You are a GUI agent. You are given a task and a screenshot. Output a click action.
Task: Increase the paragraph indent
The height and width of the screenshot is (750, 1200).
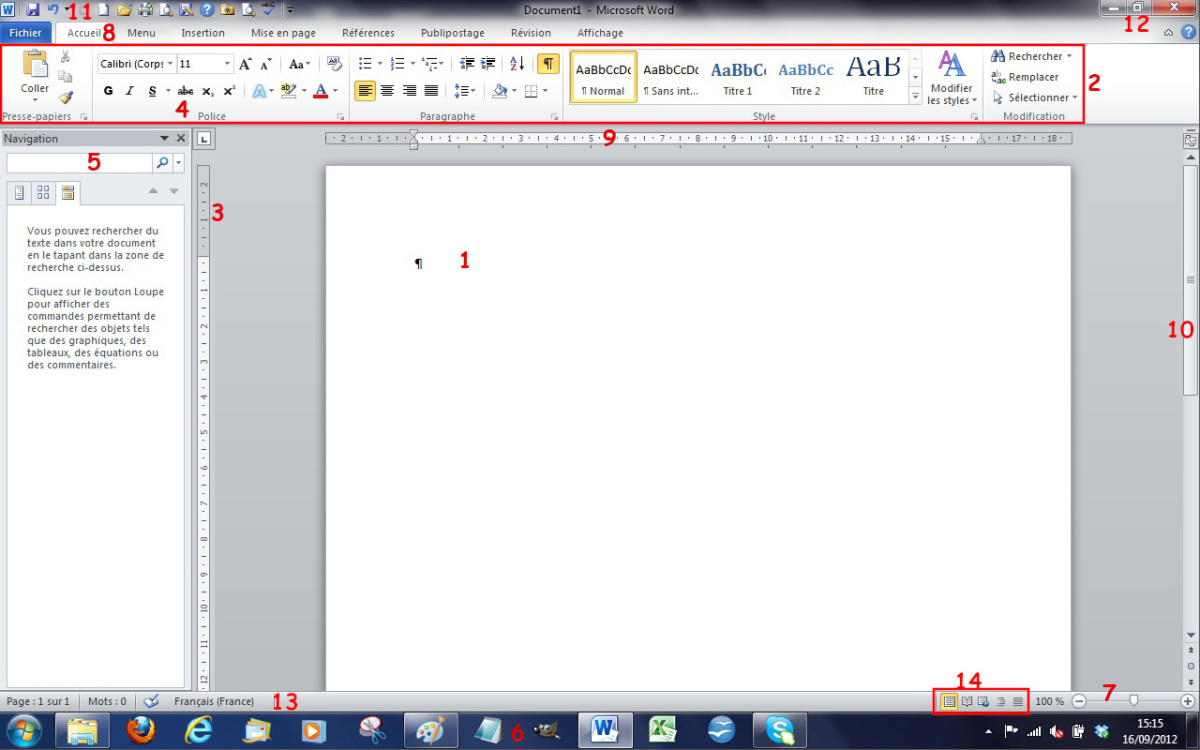coord(488,64)
